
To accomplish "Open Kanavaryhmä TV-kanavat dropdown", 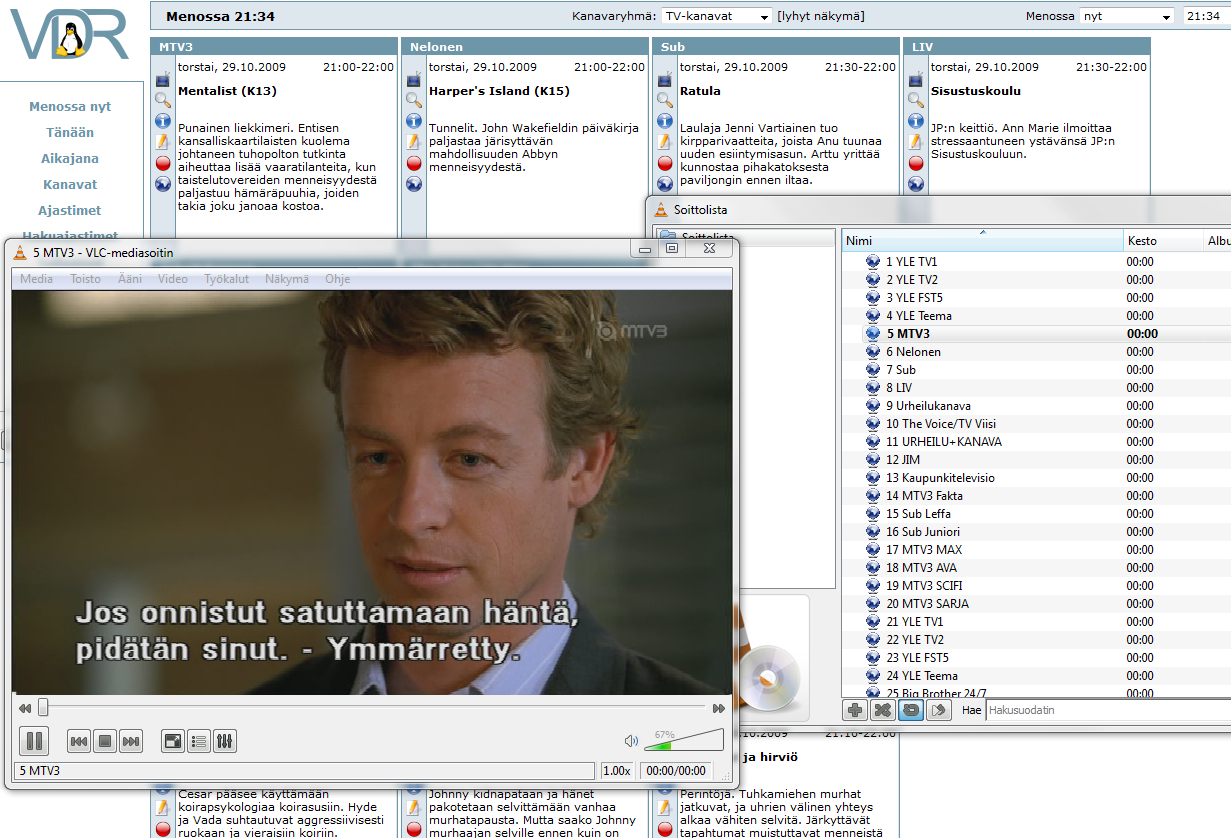I will click(717, 16).
